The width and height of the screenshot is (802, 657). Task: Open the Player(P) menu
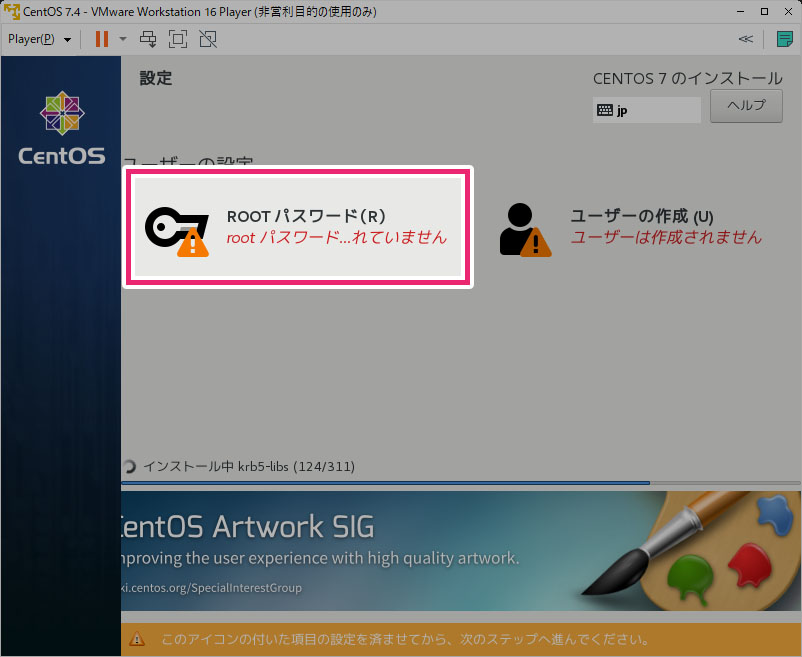click(x=31, y=39)
